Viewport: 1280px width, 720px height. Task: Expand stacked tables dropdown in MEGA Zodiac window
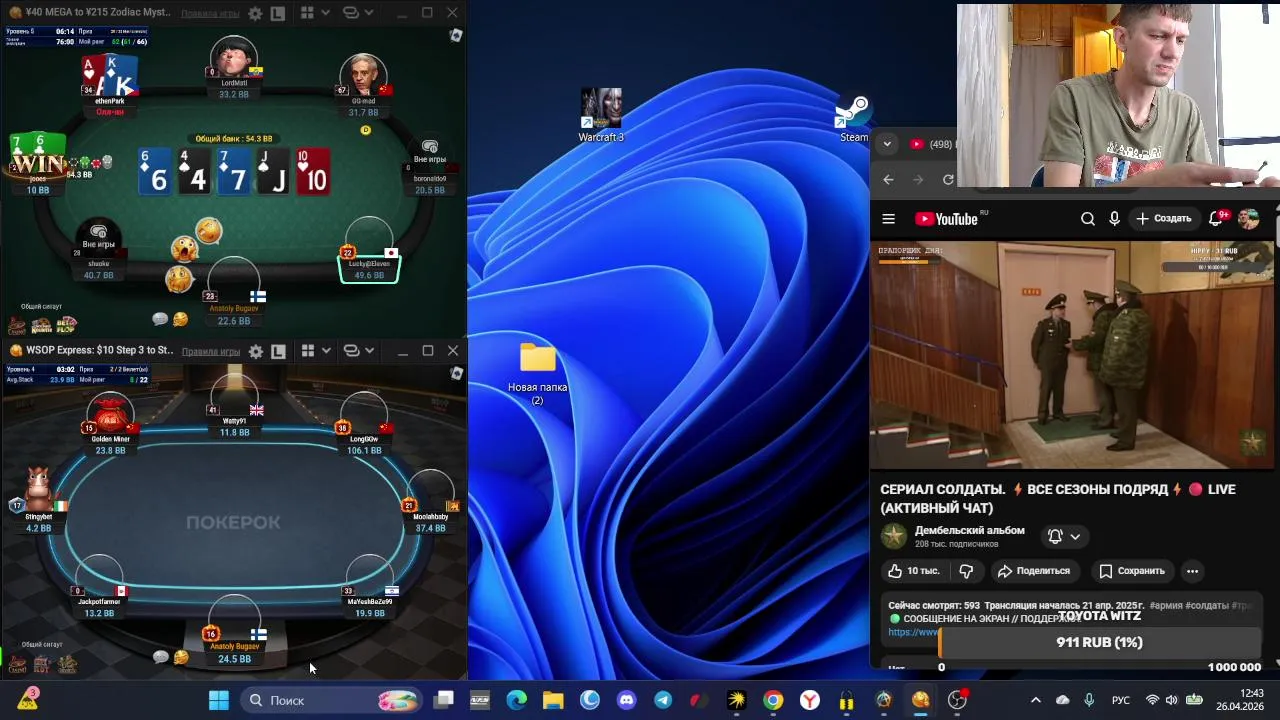point(369,14)
